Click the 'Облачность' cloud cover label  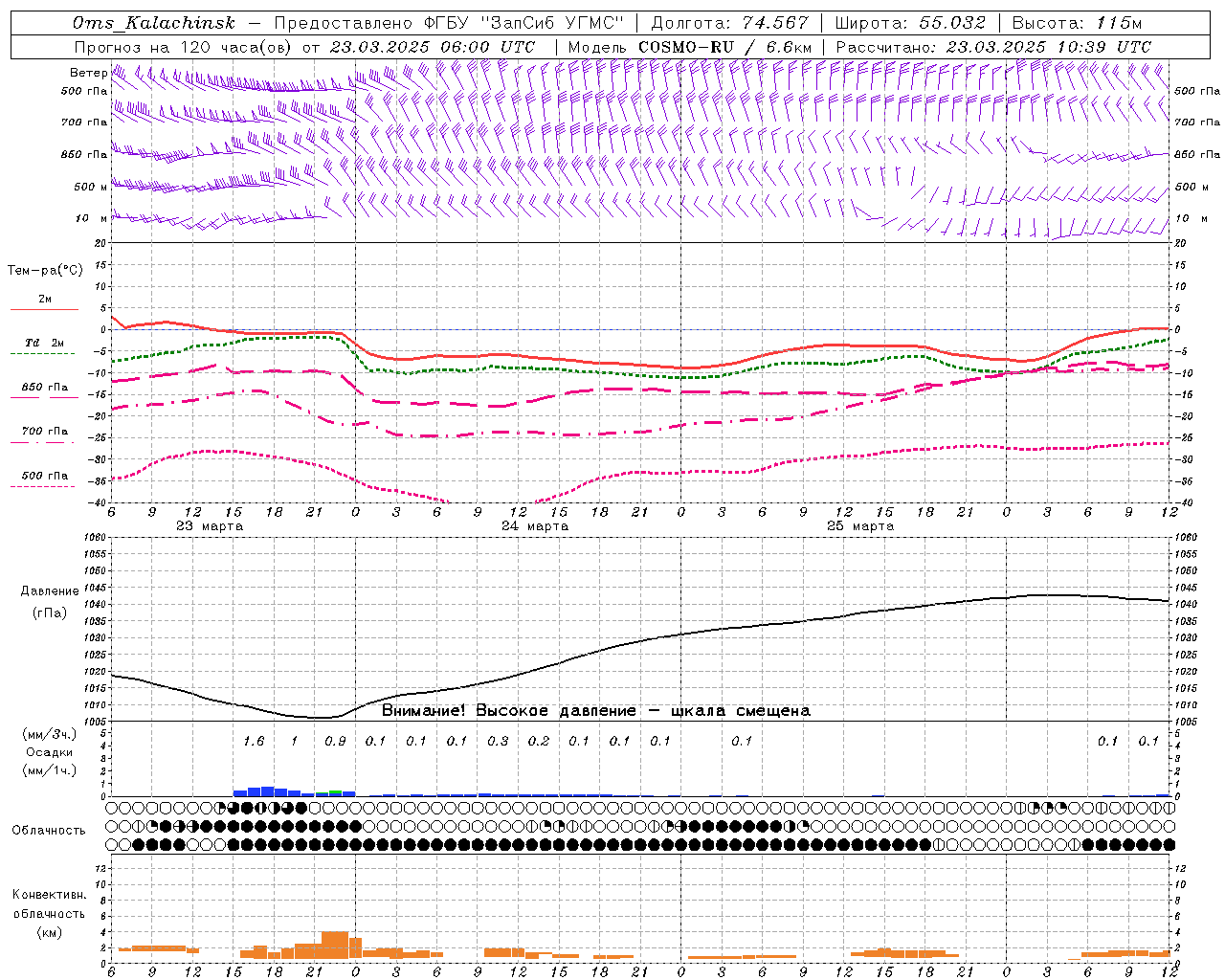tap(49, 830)
